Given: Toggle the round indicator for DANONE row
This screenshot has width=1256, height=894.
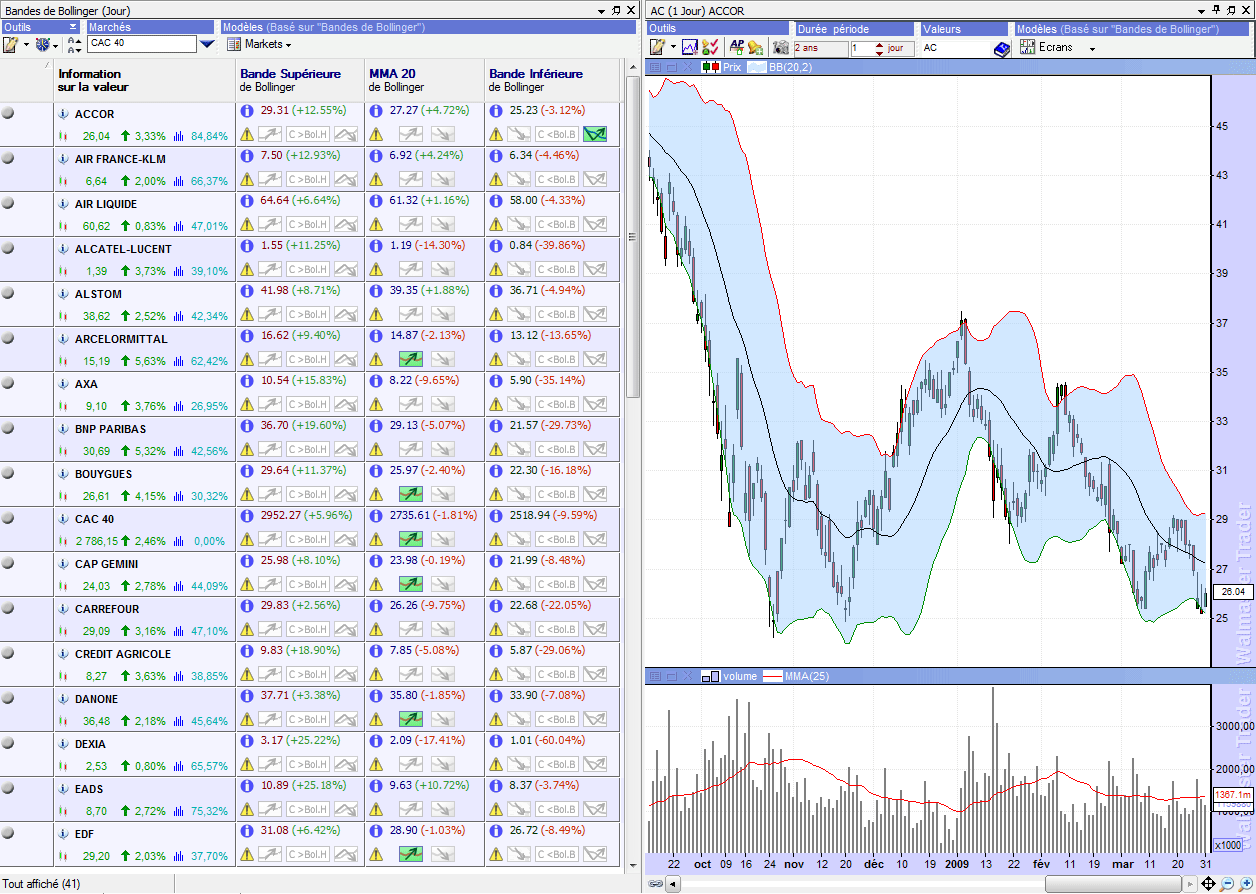Looking at the screenshot, I should [8, 698].
